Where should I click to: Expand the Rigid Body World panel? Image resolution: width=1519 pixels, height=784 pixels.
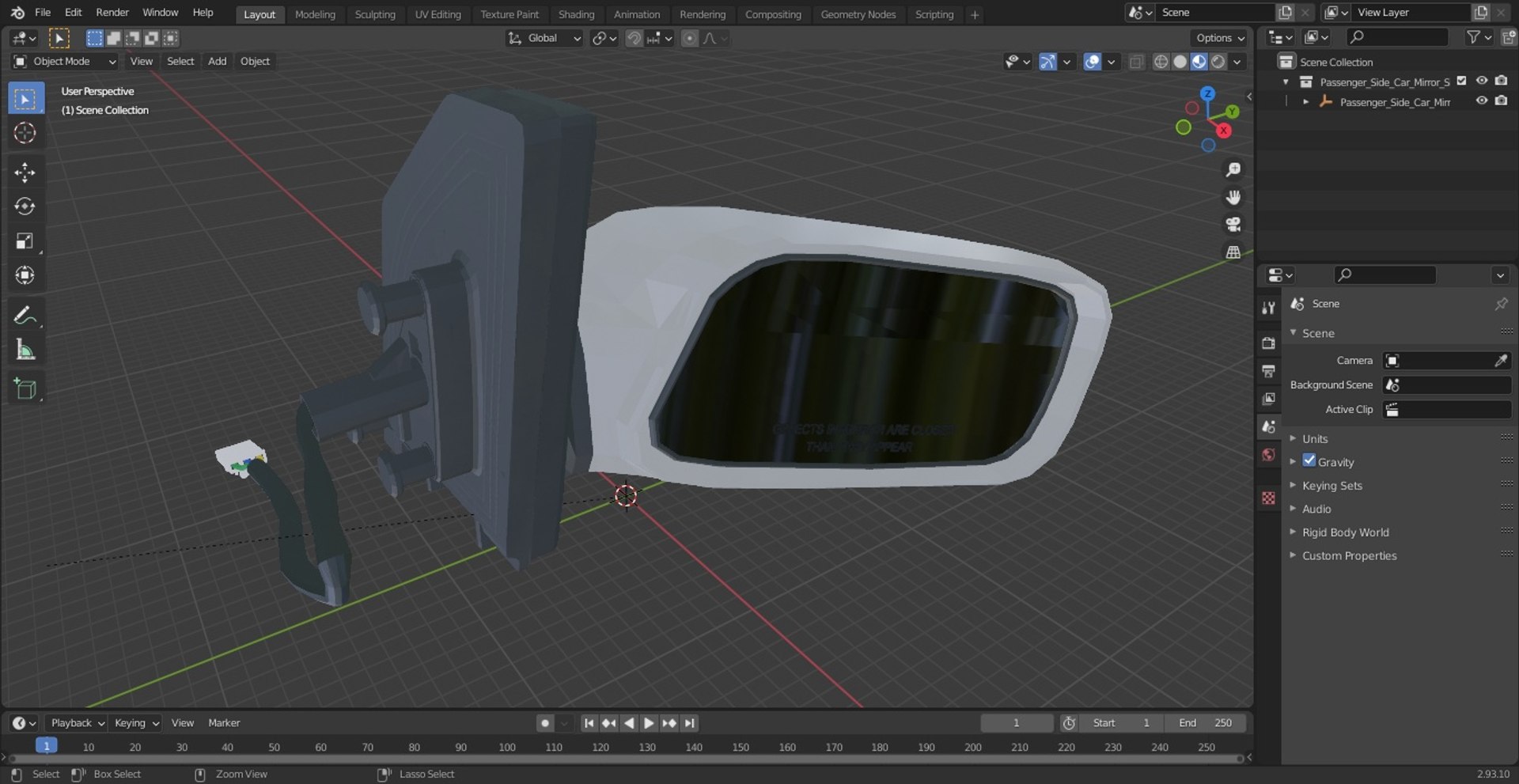[x=1345, y=532]
